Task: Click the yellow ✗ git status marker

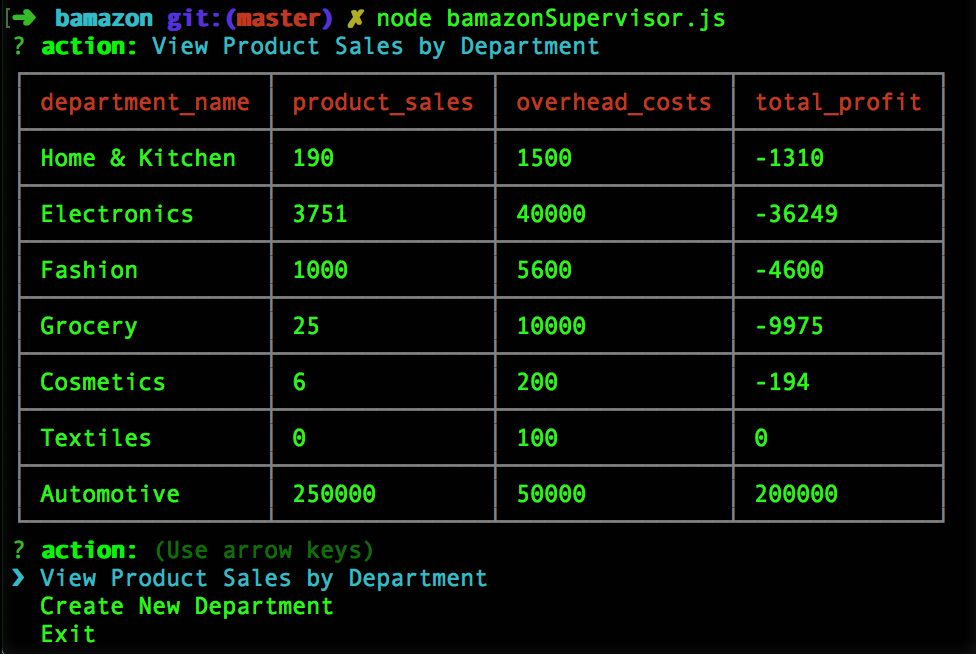Action: [356, 18]
